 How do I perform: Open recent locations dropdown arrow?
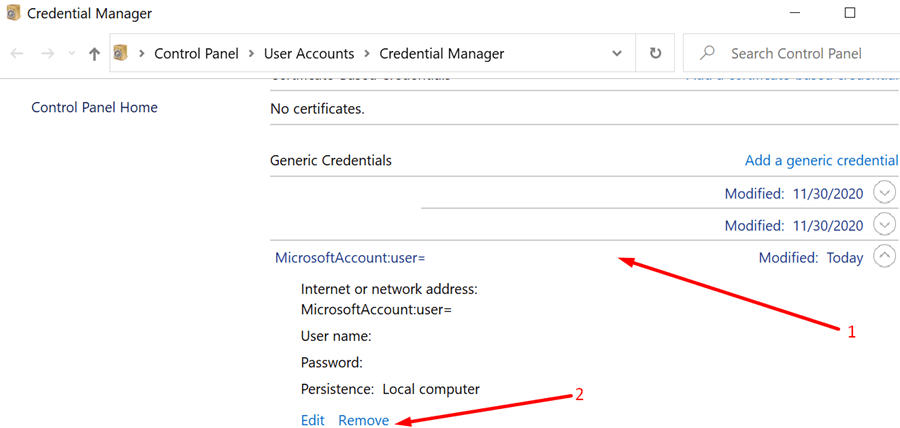72,54
